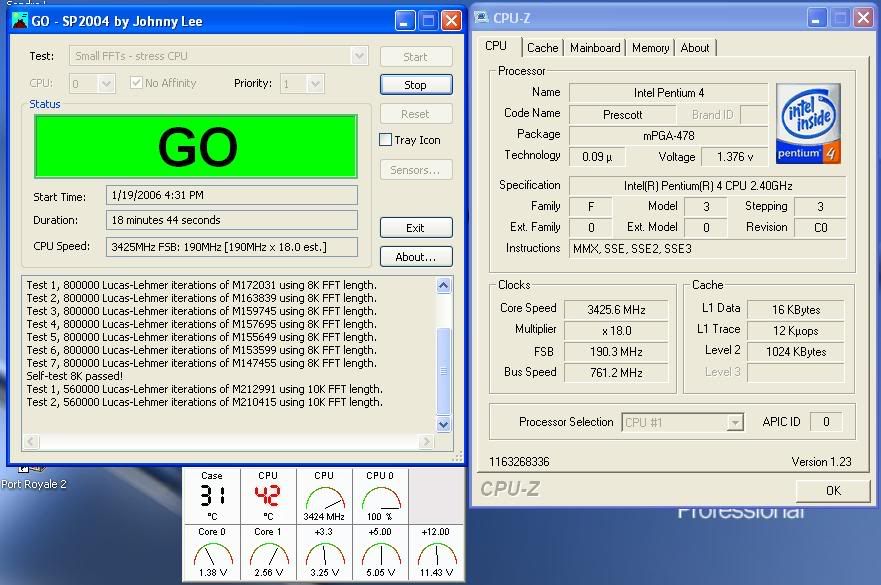
Task: Click the log scroll down arrow
Action: [x=443, y=424]
